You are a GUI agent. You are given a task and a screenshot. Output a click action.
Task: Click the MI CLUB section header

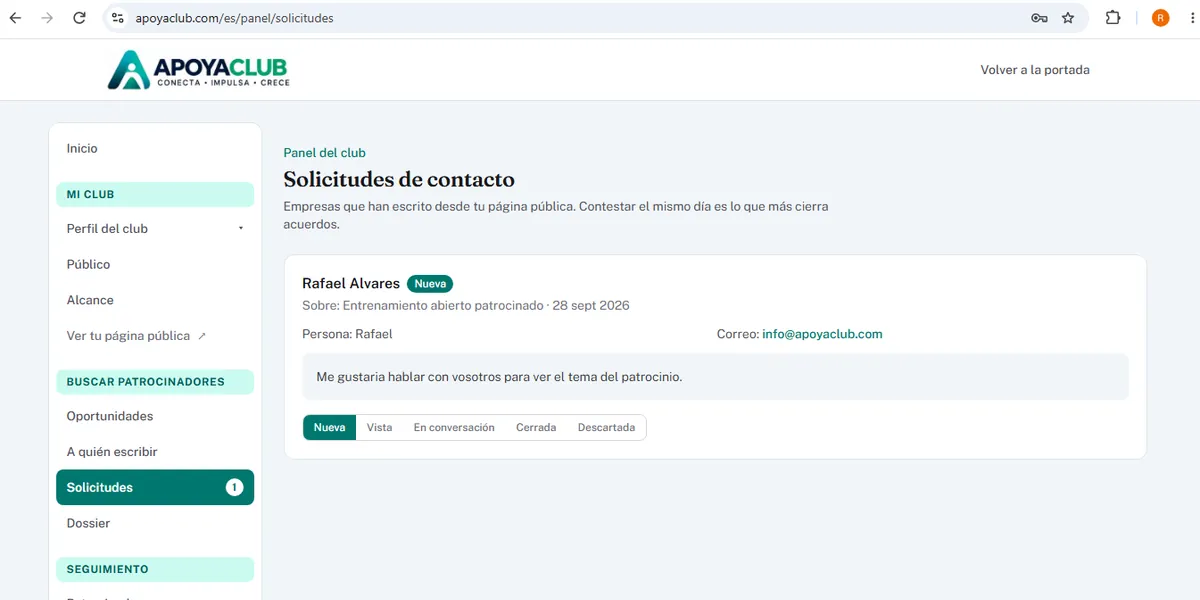tap(155, 195)
